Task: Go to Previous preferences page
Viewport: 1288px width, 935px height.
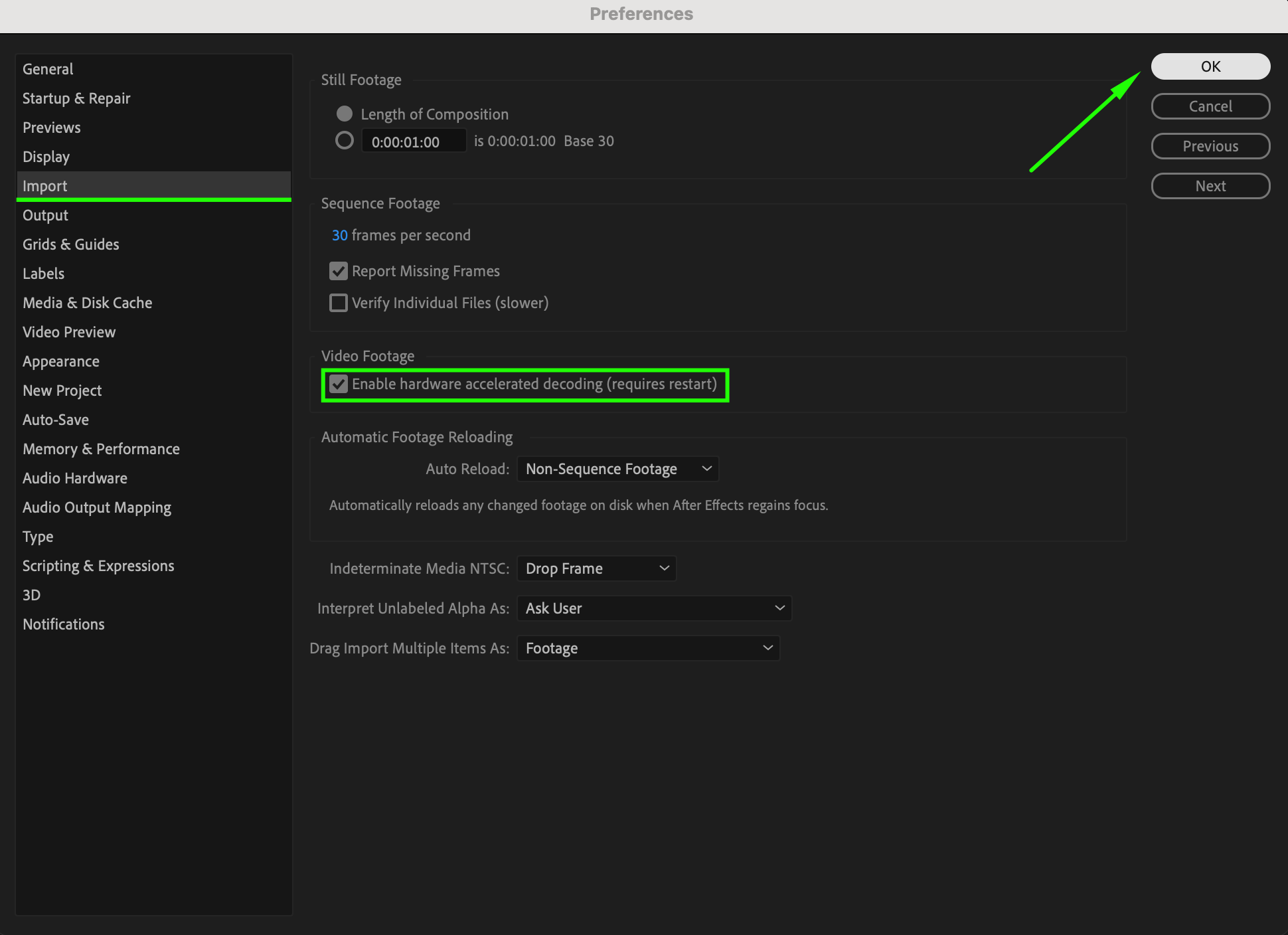Action: point(1210,146)
